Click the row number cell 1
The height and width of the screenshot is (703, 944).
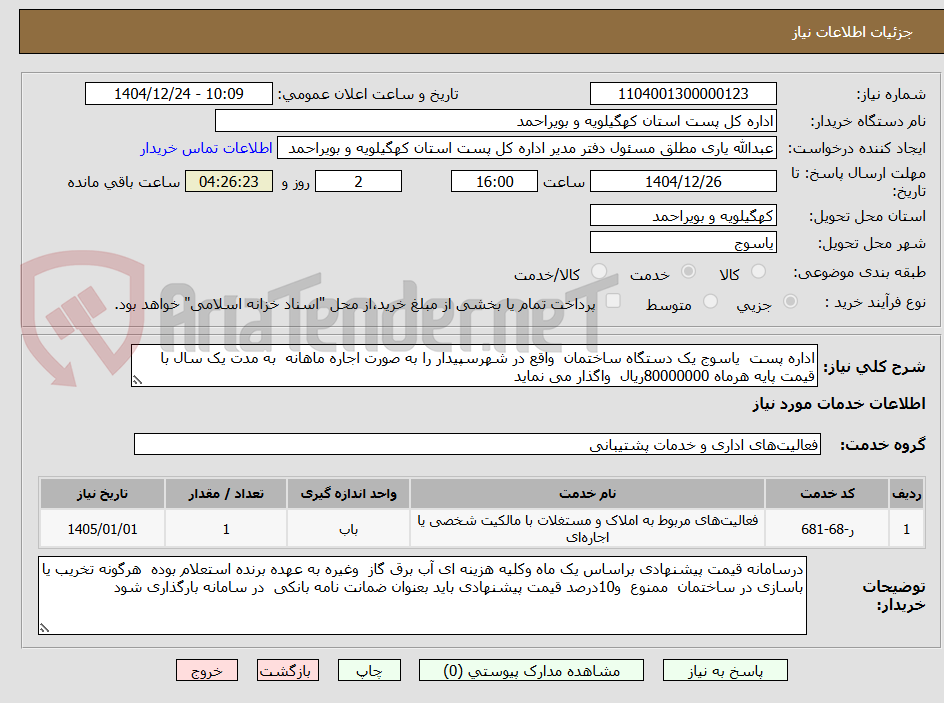tap(907, 528)
